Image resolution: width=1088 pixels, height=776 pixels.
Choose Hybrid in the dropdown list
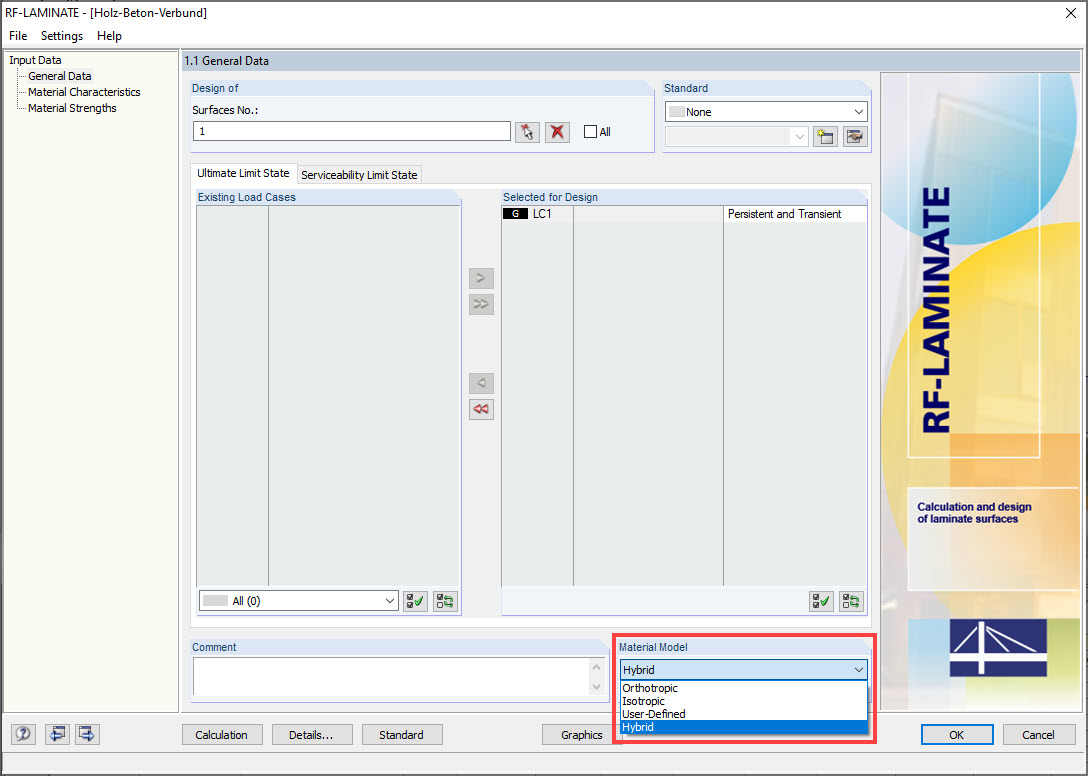[x=743, y=727]
